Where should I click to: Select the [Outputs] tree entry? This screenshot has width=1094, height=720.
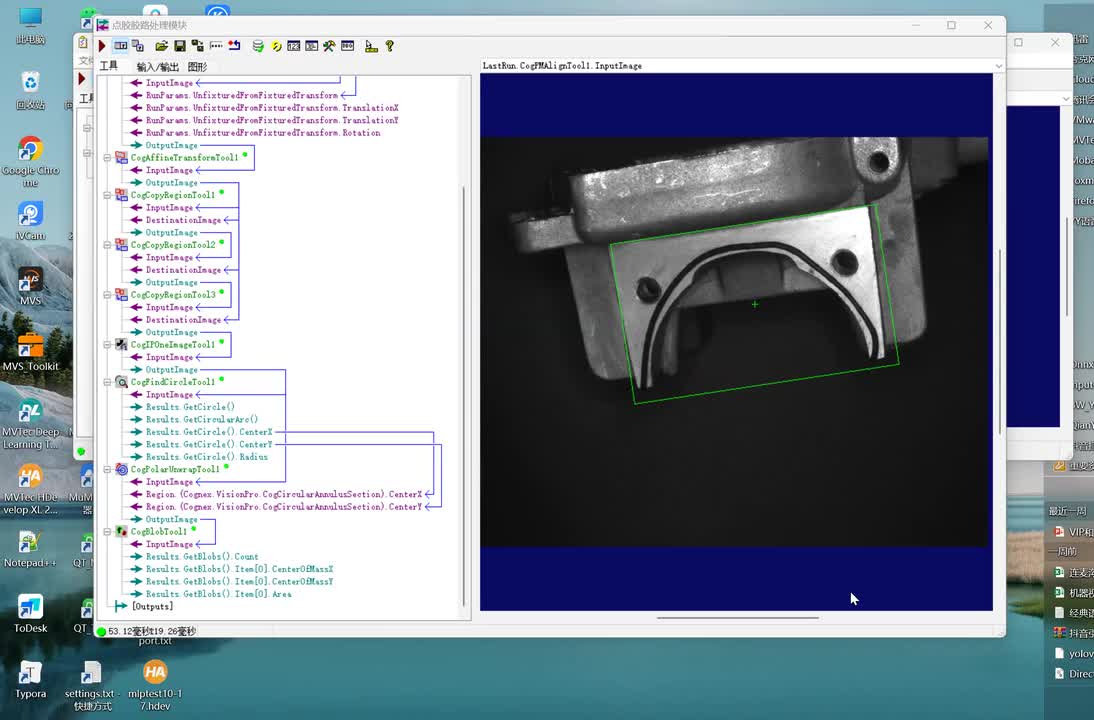click(x=152, y=606)
